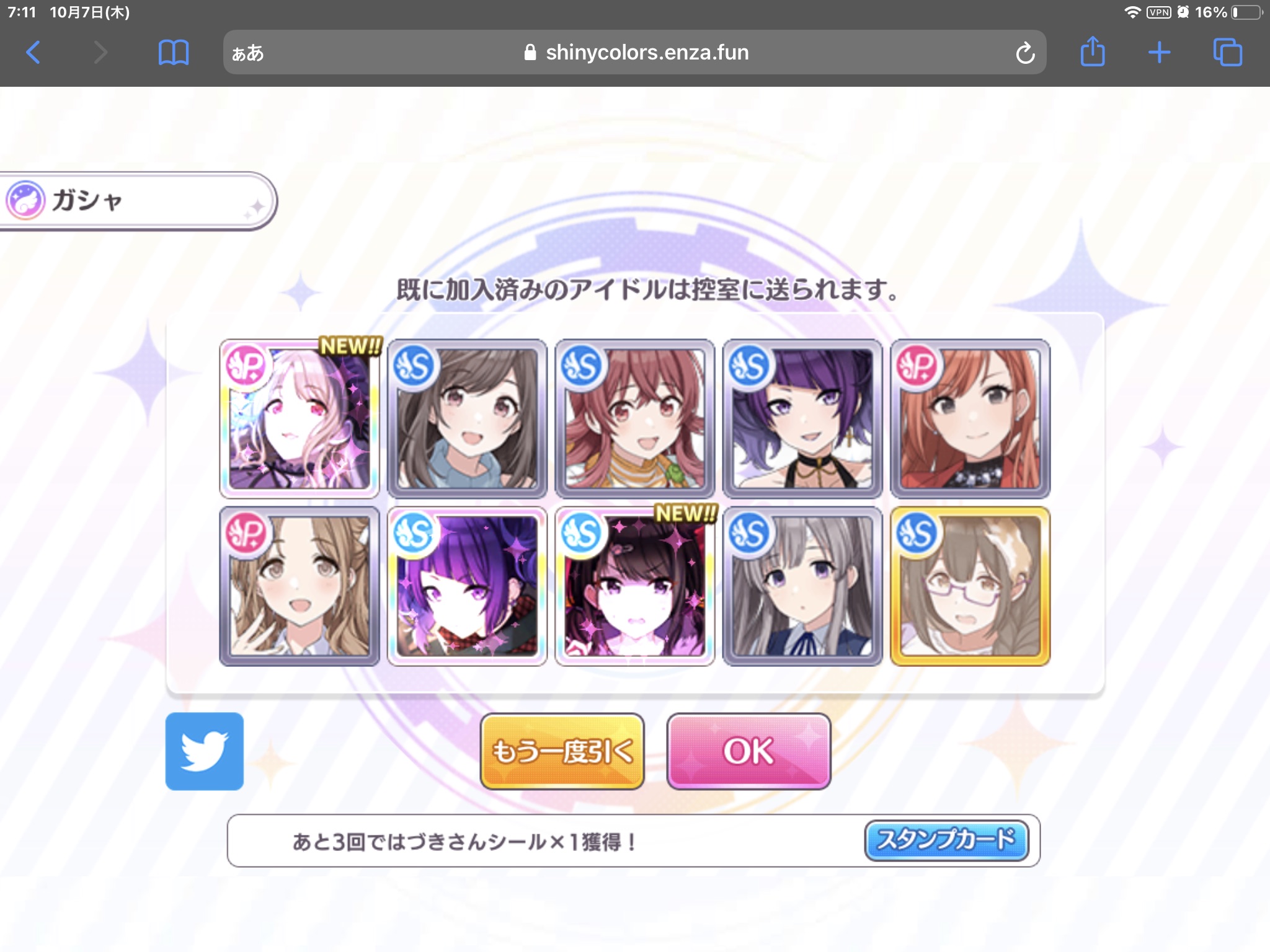This screenshot has height=952, width=1270.
Task: Tap the ぁあ reader text-size control
Action: [x=247, y=53]
